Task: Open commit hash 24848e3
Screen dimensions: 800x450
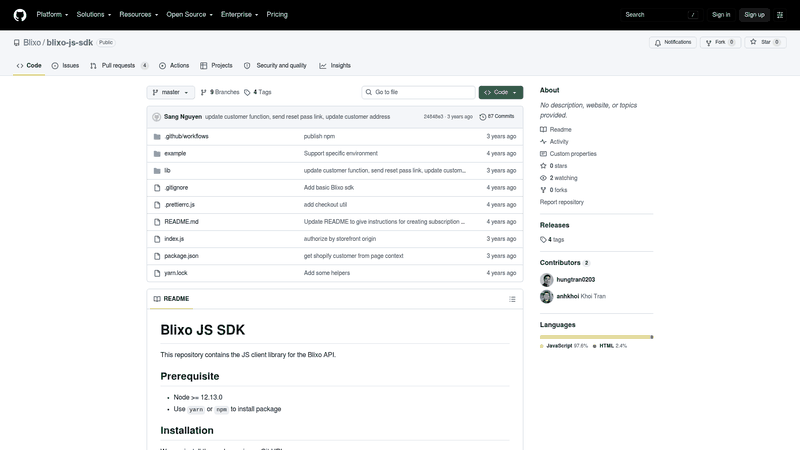Action: pos(433,117)
